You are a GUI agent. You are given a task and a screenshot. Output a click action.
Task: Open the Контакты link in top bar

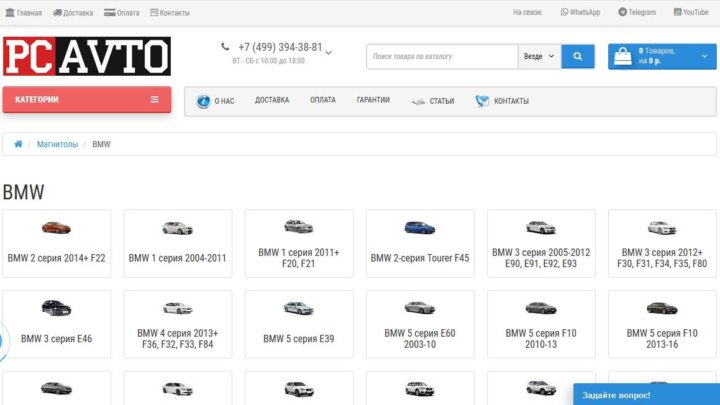170,12
